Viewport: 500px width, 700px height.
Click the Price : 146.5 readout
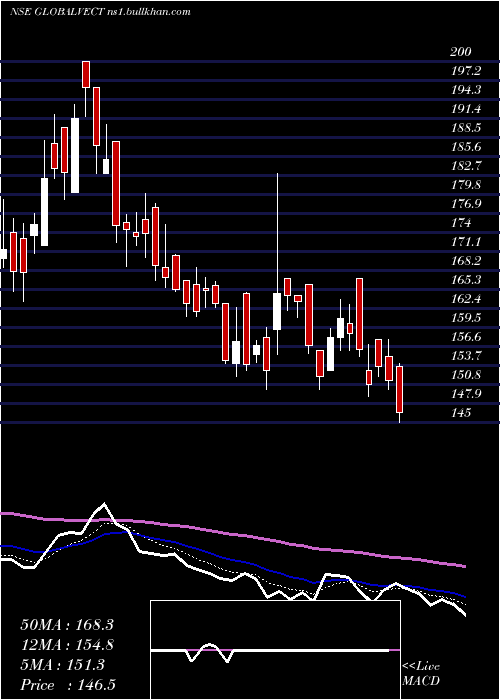(70, 685)
